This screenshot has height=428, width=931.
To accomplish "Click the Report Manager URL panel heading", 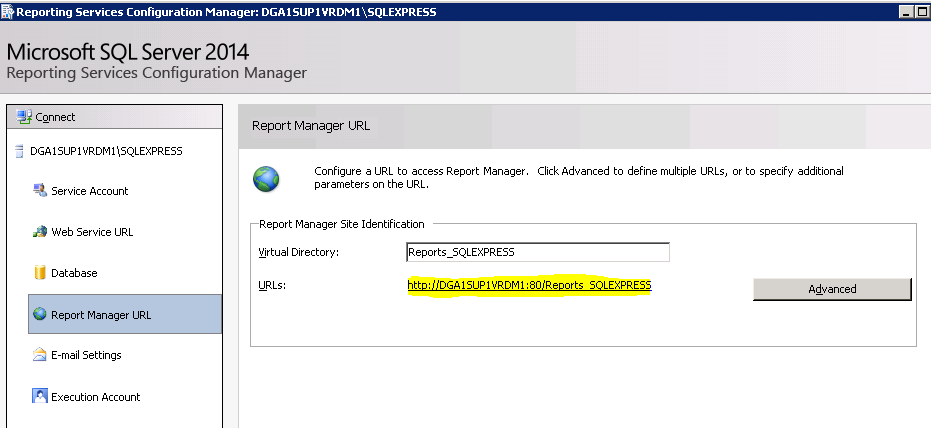I will click(x=311, y=126).
